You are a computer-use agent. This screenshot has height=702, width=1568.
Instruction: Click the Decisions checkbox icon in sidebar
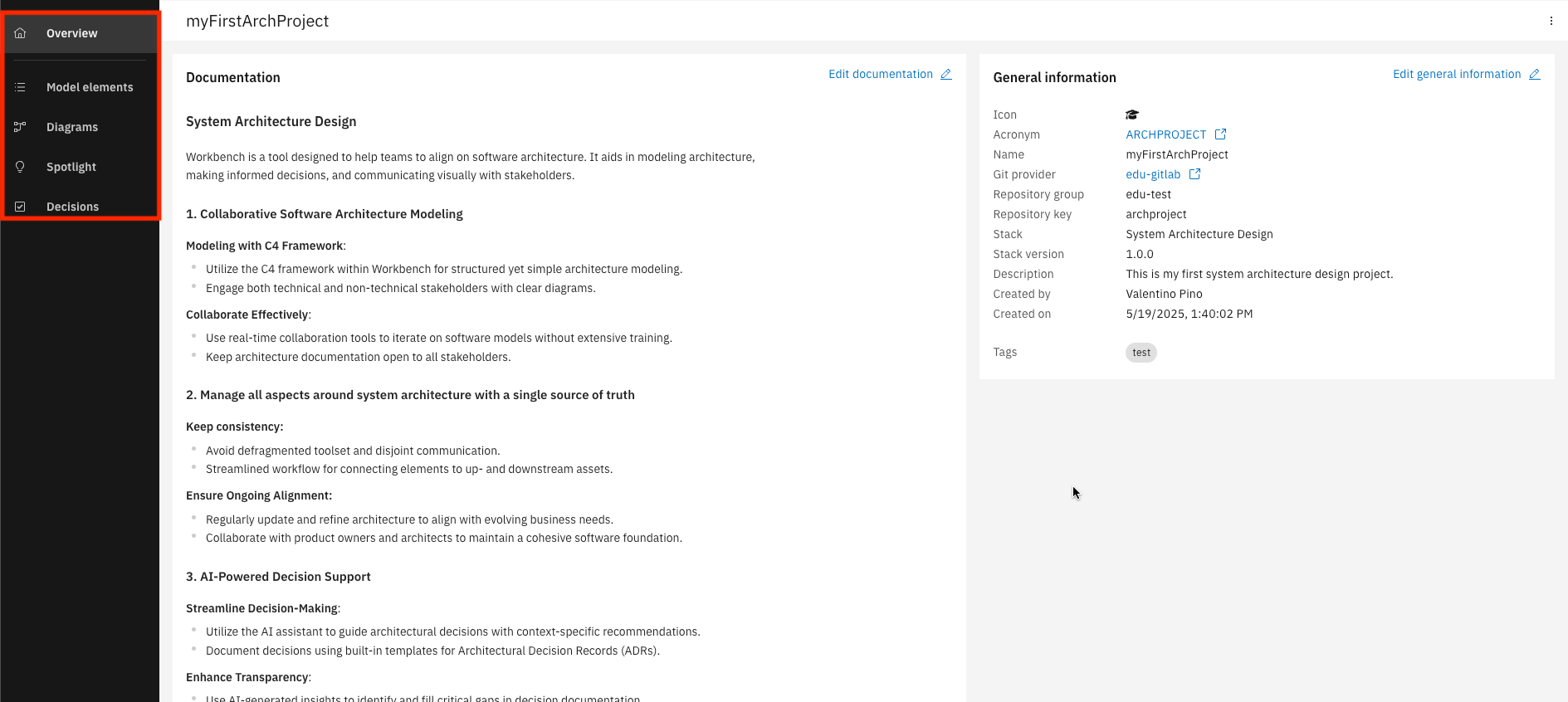[x=20, y=207]
